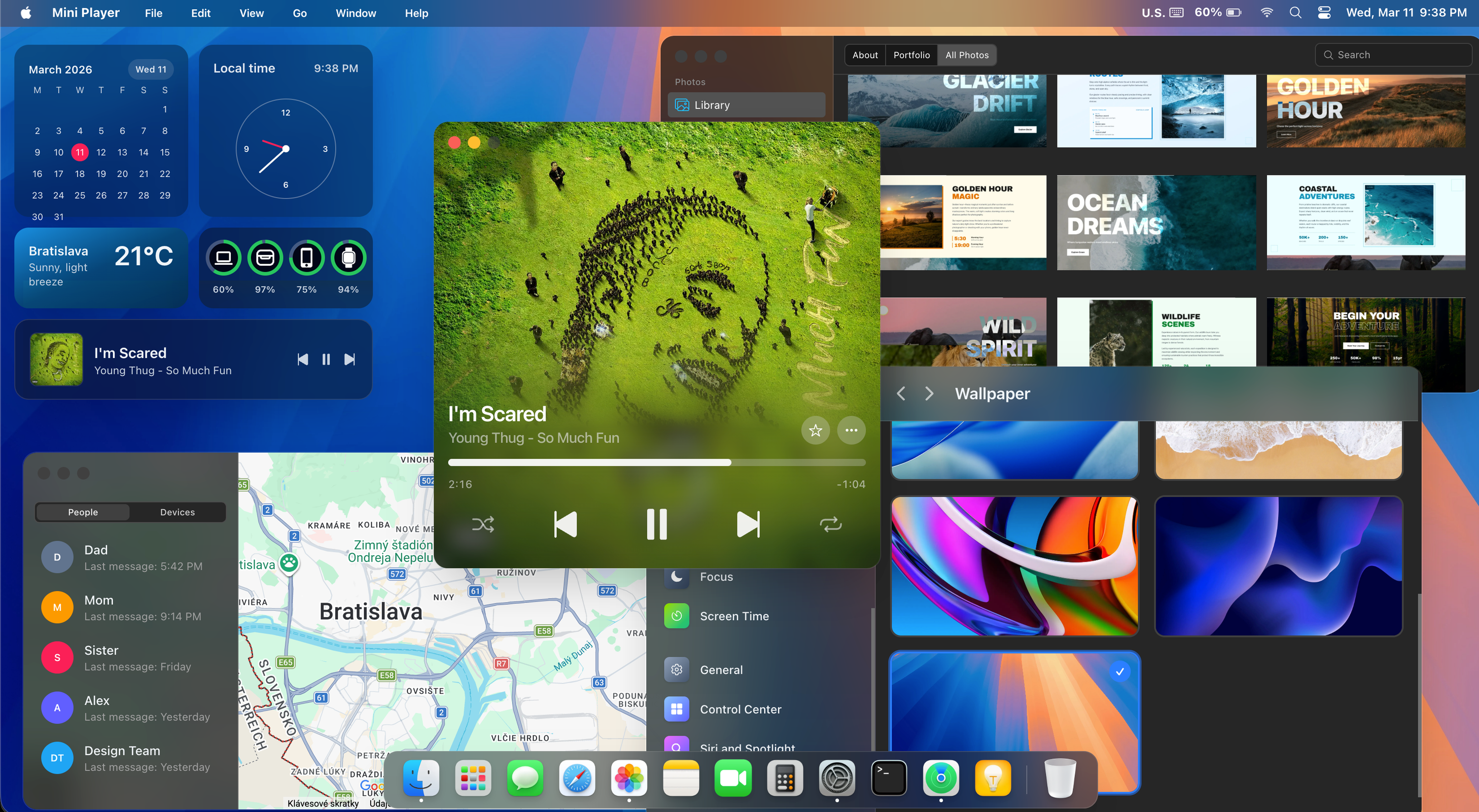The height and width of the screenshot is (812, 1479).
Task: Choose the sandy beach wallpaper
Action: [x=1278, y=450]
